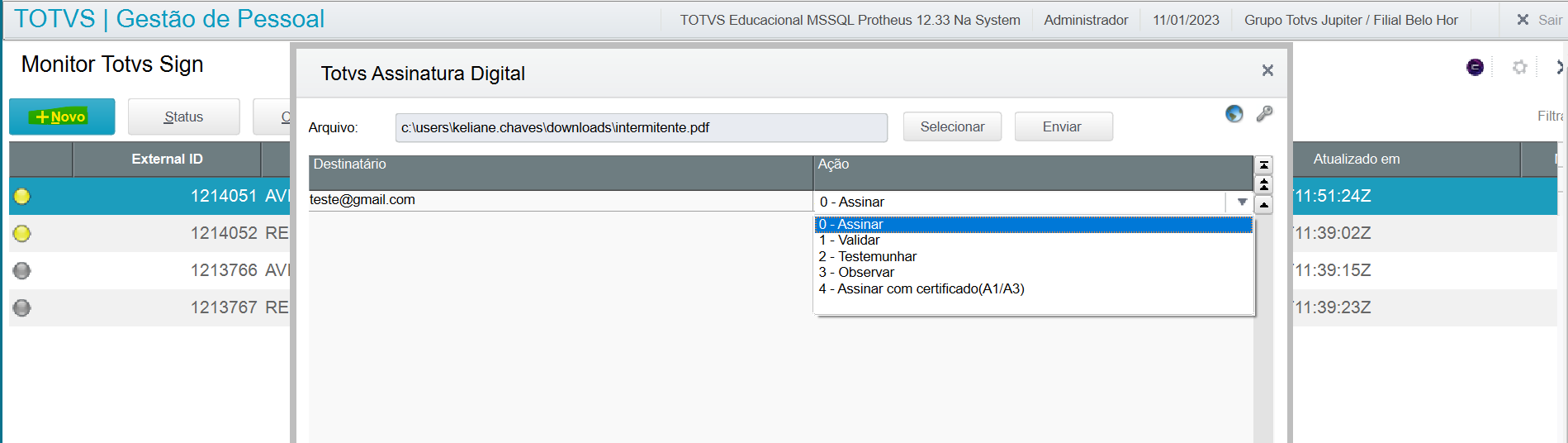The height and width of the screenshot is (443, 1568).
Task: Click the Atualizado em column header
Action: tap(1405, 159)
